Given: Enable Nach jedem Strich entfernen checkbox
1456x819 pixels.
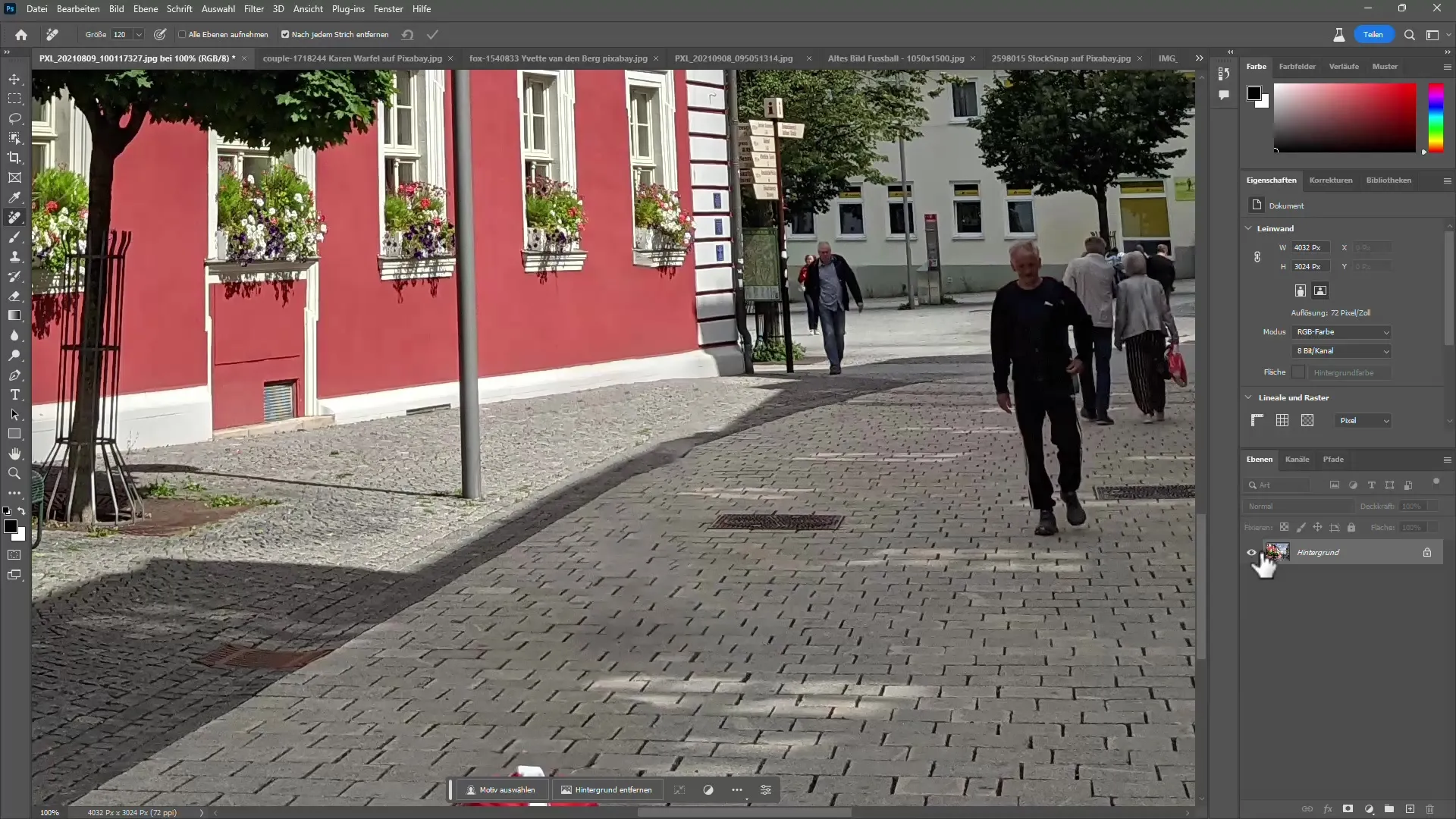Looking at the screenshot, I should pos(285,34).
